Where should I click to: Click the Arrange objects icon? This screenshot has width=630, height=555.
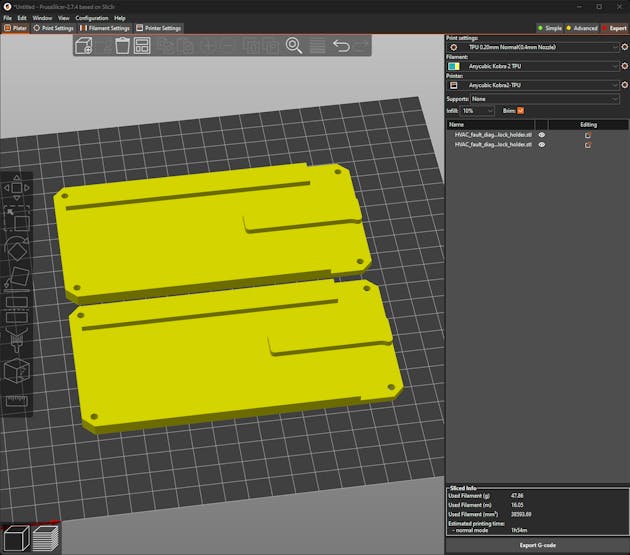(x=142, y=46)
